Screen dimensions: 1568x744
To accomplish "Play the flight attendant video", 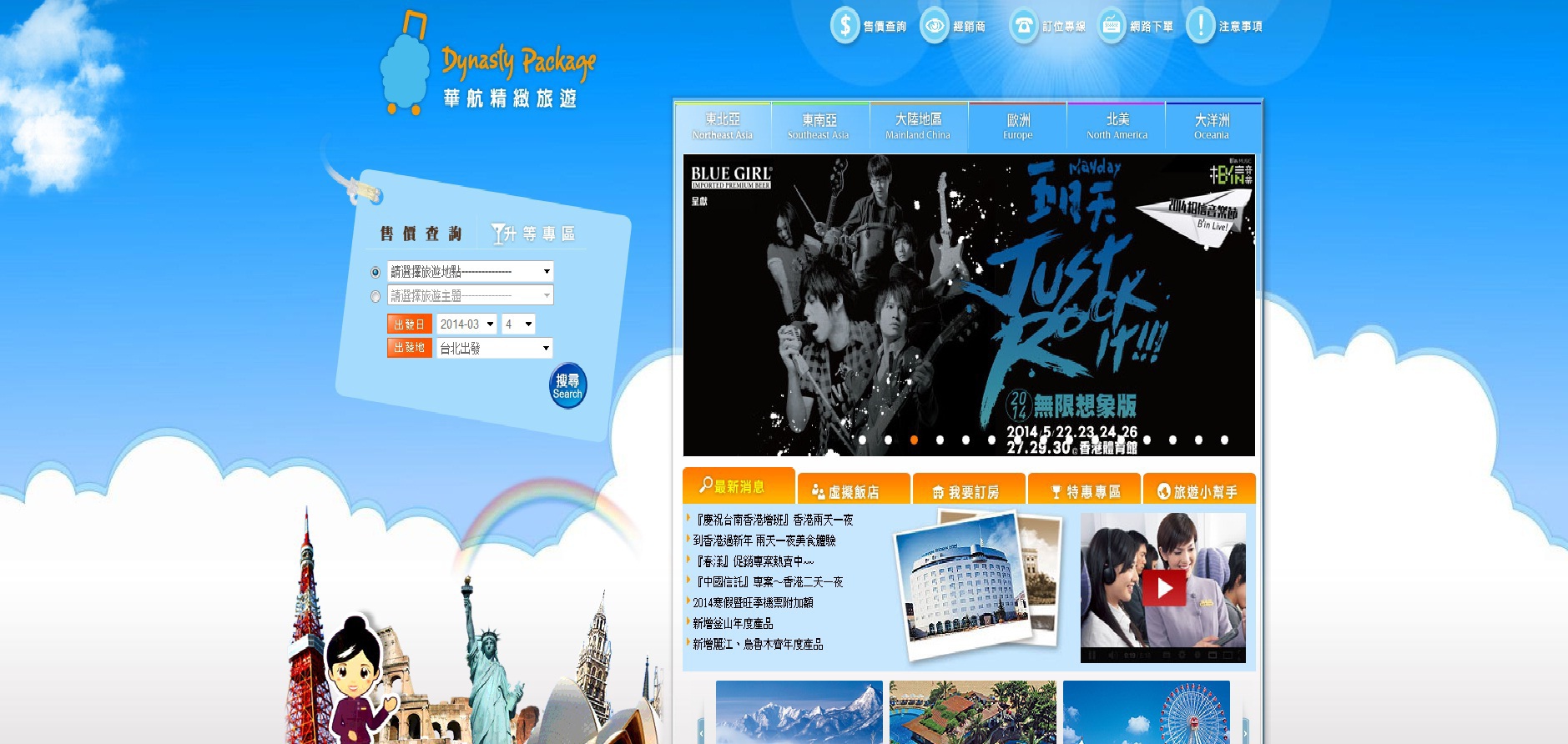I will point(1164,588).
